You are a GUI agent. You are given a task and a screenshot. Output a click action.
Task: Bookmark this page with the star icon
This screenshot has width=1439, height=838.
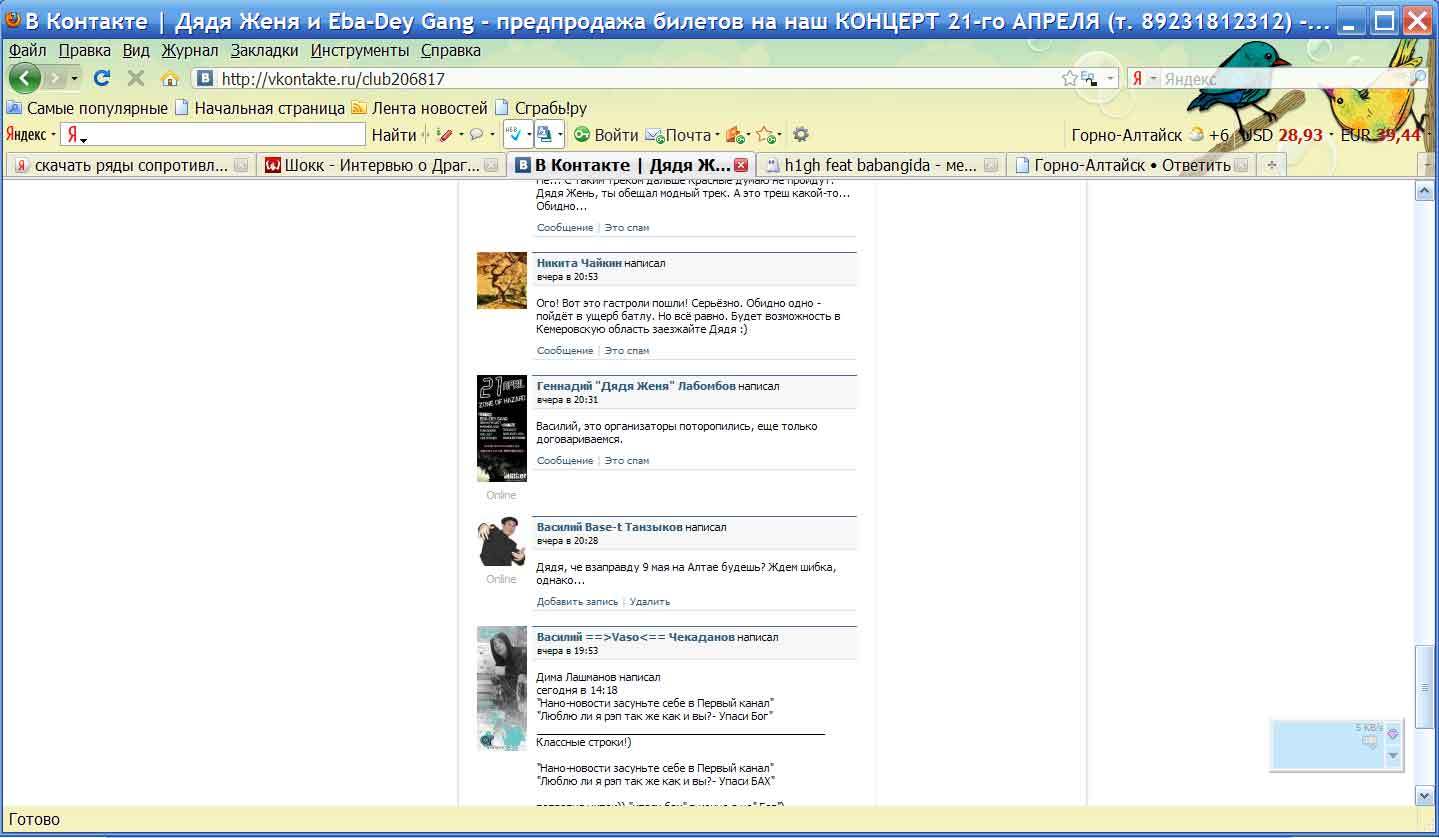(x=1069, y=78)
